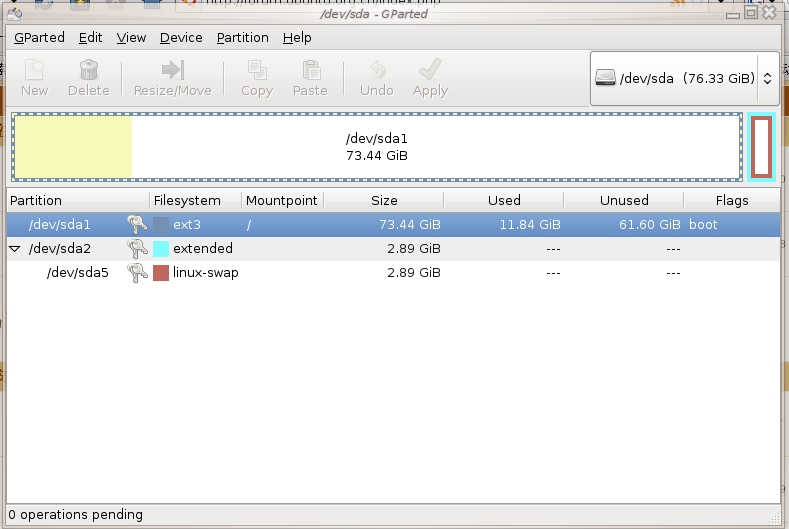Image resolution: width=789 pixels, height=529 pixels.
Task: Open the /dev/sda device dropdown
Action: click(x=684, y=79)
